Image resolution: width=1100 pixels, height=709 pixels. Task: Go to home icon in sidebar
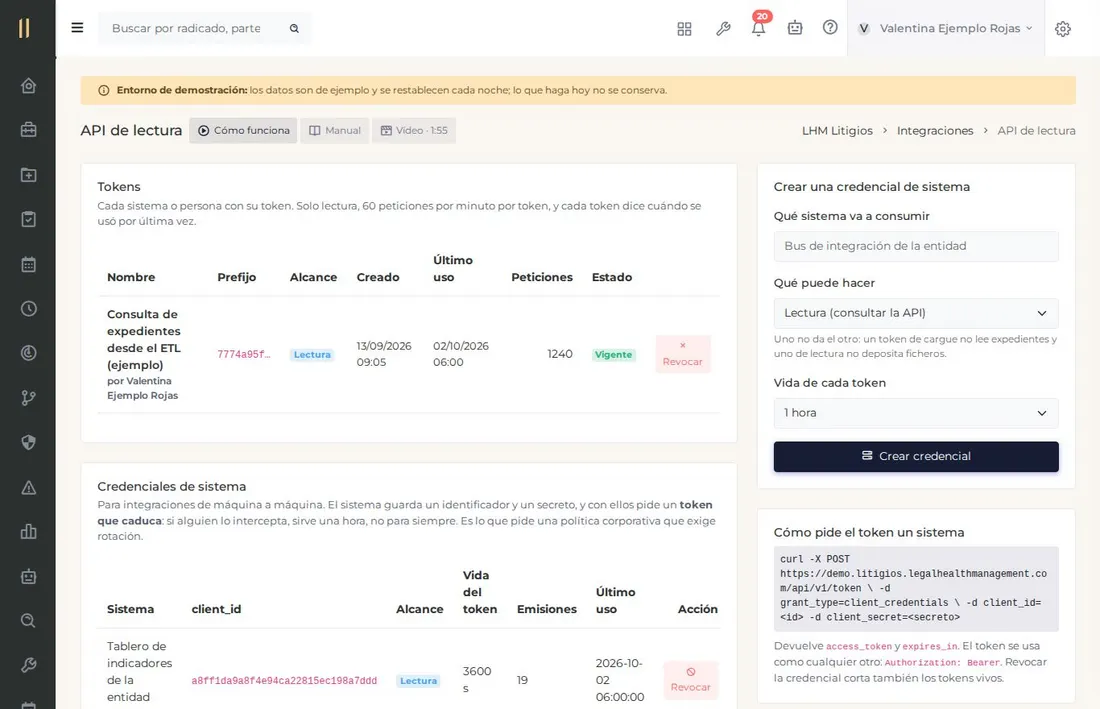tap(28, 86)
